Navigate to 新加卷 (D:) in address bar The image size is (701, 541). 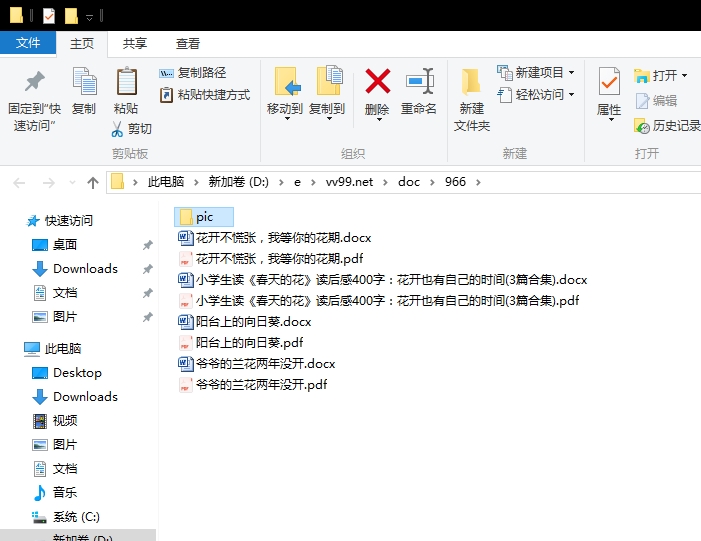pos(238,182)
